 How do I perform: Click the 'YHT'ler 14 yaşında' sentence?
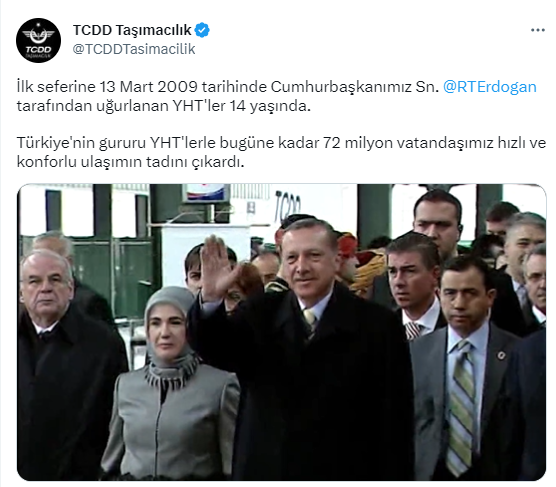coord(241,106)
